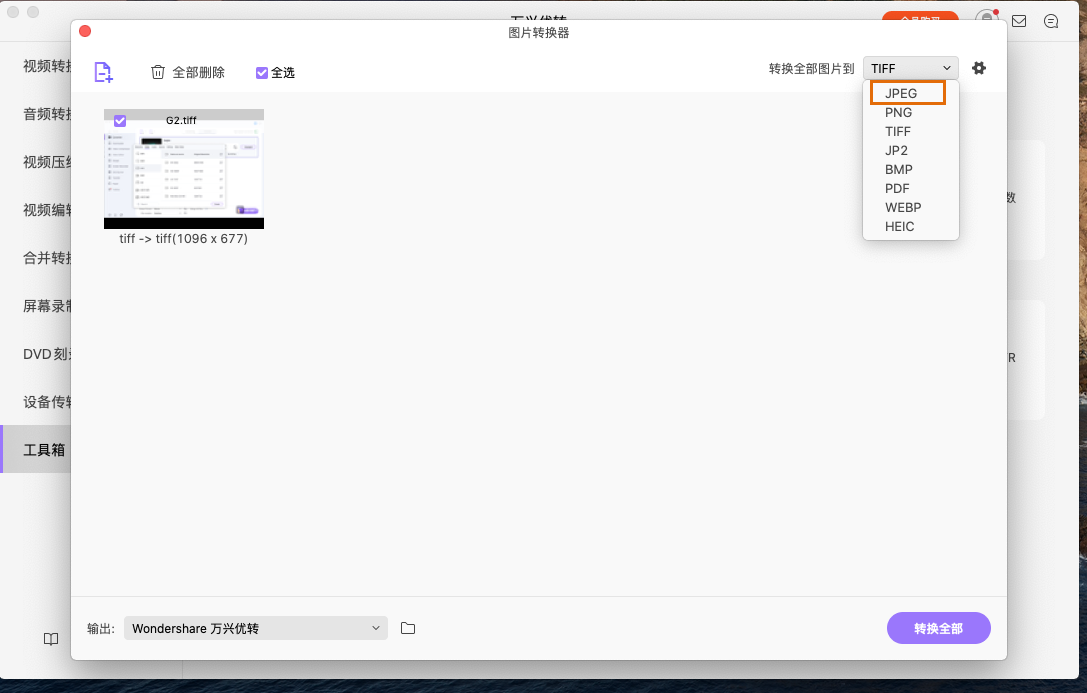Open the settings gear next to format dropdown
This screenshot has height=693, width=1087.
978,68
